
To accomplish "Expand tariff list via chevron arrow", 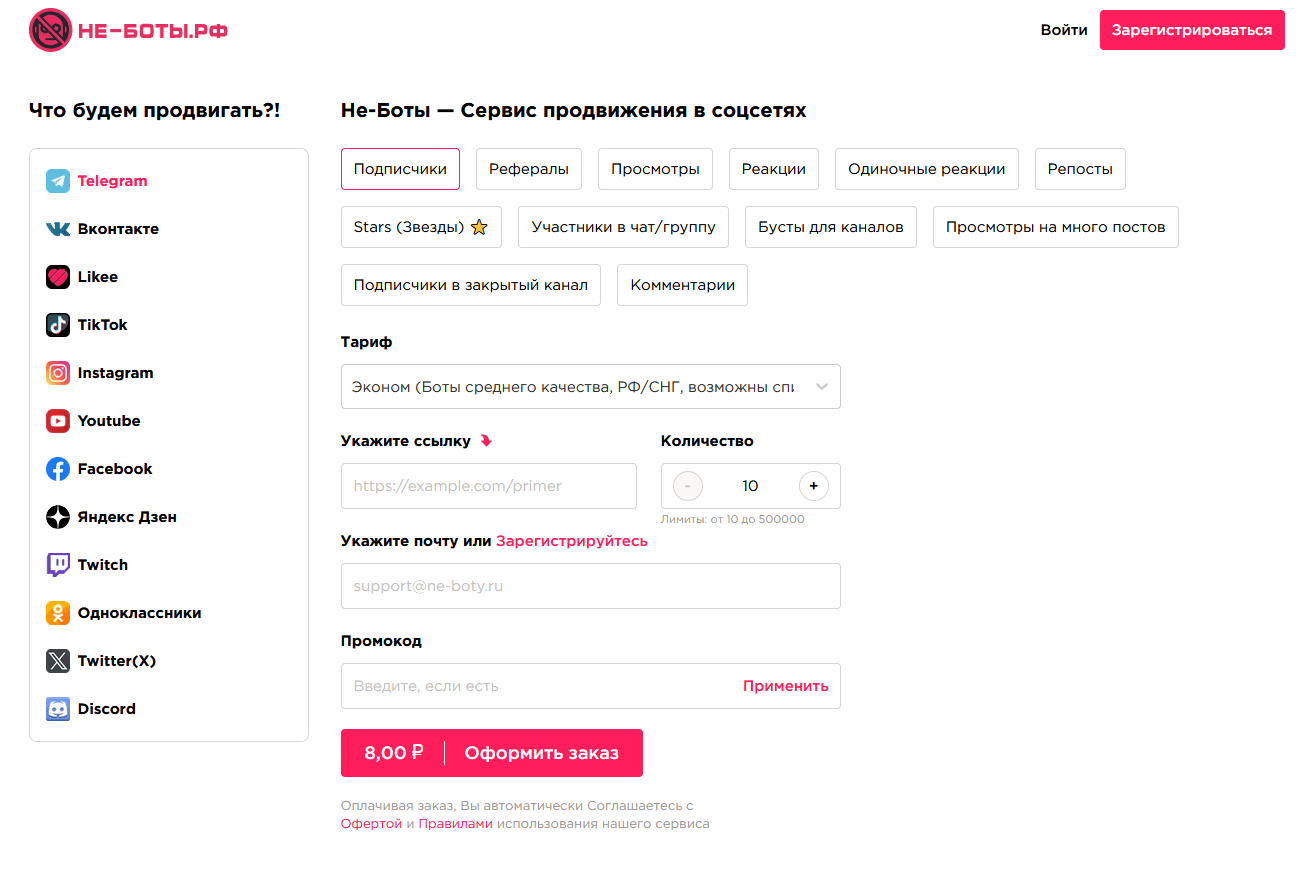I will (x=821, y=387).
